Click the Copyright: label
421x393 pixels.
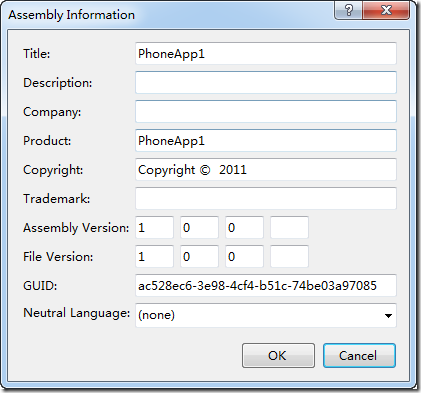click(x=53, y=170)
